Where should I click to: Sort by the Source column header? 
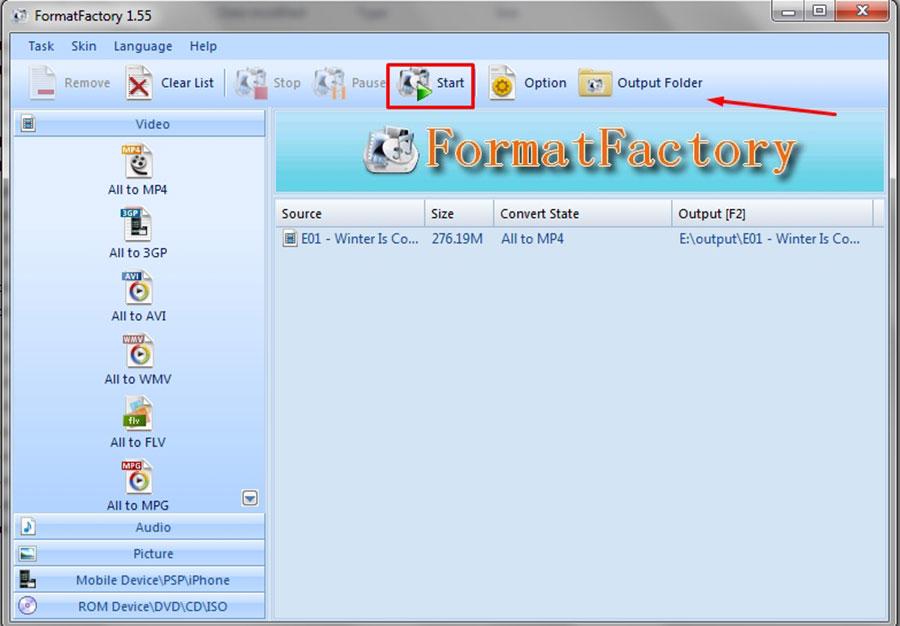click(x=350, y=213)
